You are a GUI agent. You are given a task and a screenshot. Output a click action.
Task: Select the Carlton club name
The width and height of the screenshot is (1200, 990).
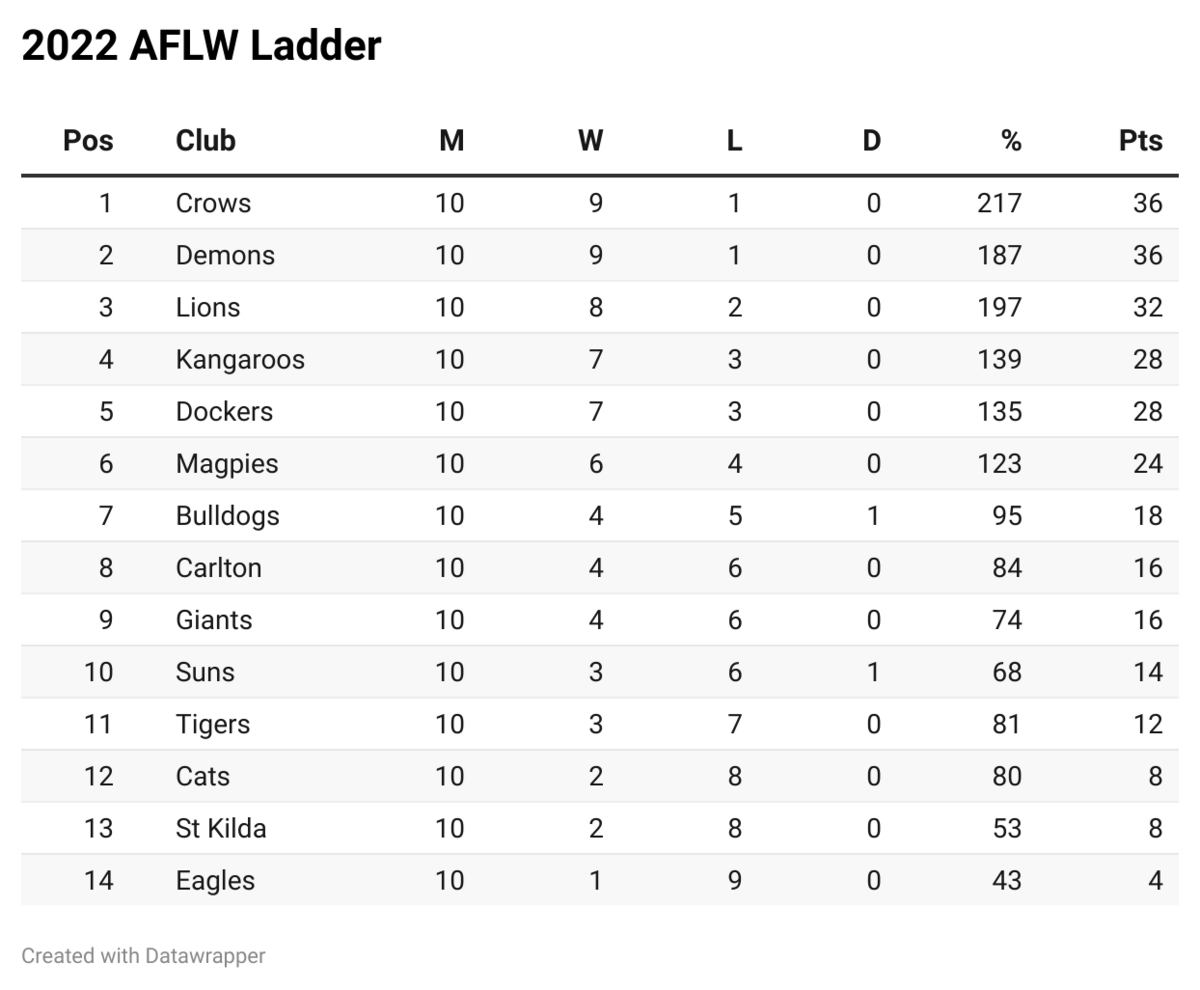(x=219, y=568)
